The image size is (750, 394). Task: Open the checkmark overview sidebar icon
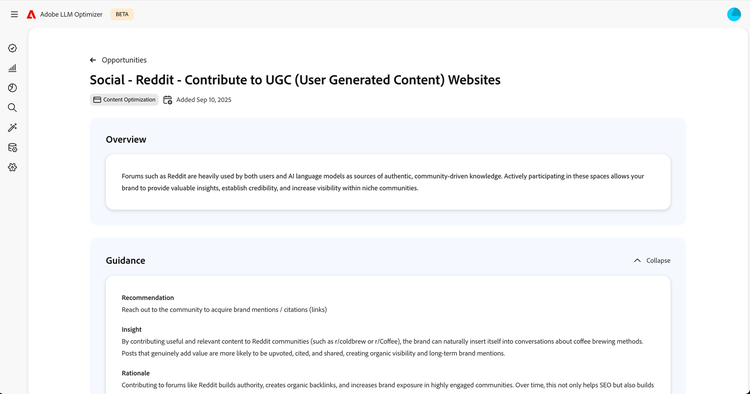[x=12, y=48]
